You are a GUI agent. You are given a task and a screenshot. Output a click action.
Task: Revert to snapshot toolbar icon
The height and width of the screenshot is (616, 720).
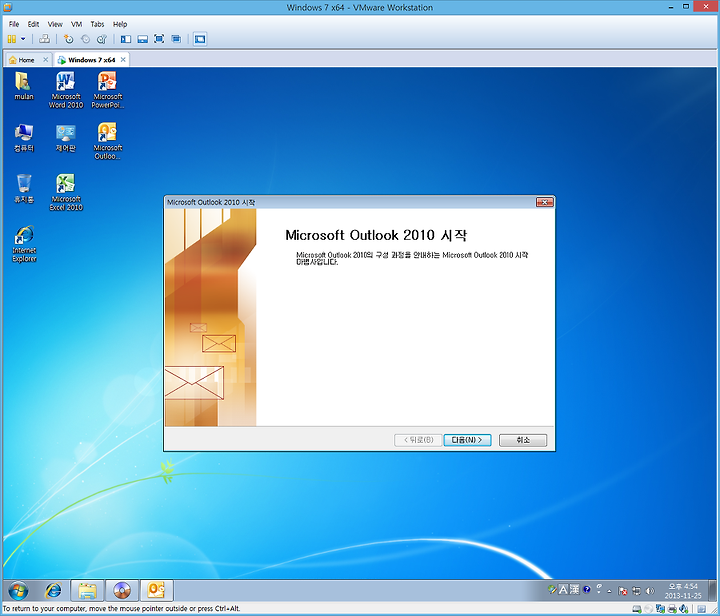85,39
